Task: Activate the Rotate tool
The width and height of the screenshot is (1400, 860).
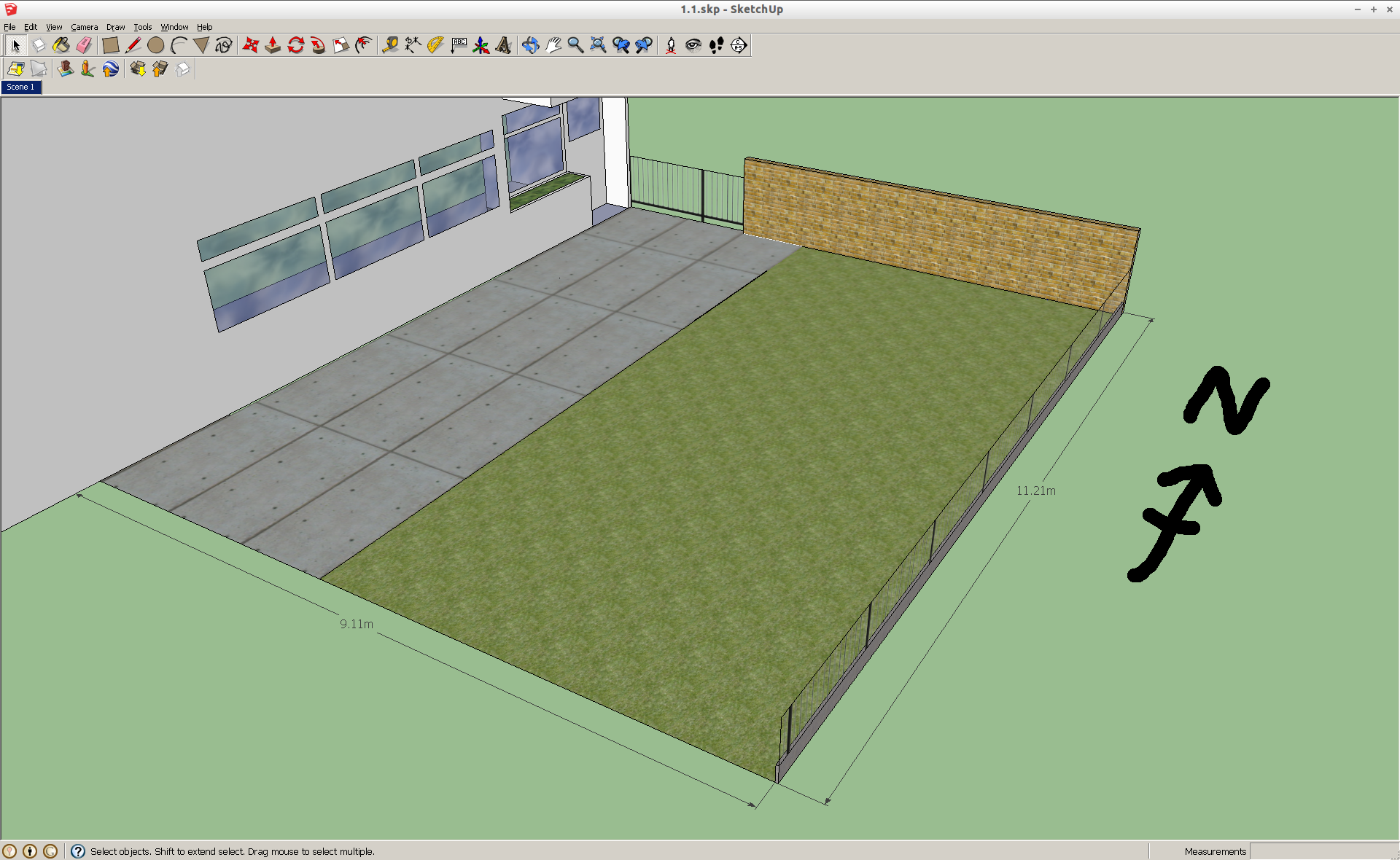Action: pos(295,45)
